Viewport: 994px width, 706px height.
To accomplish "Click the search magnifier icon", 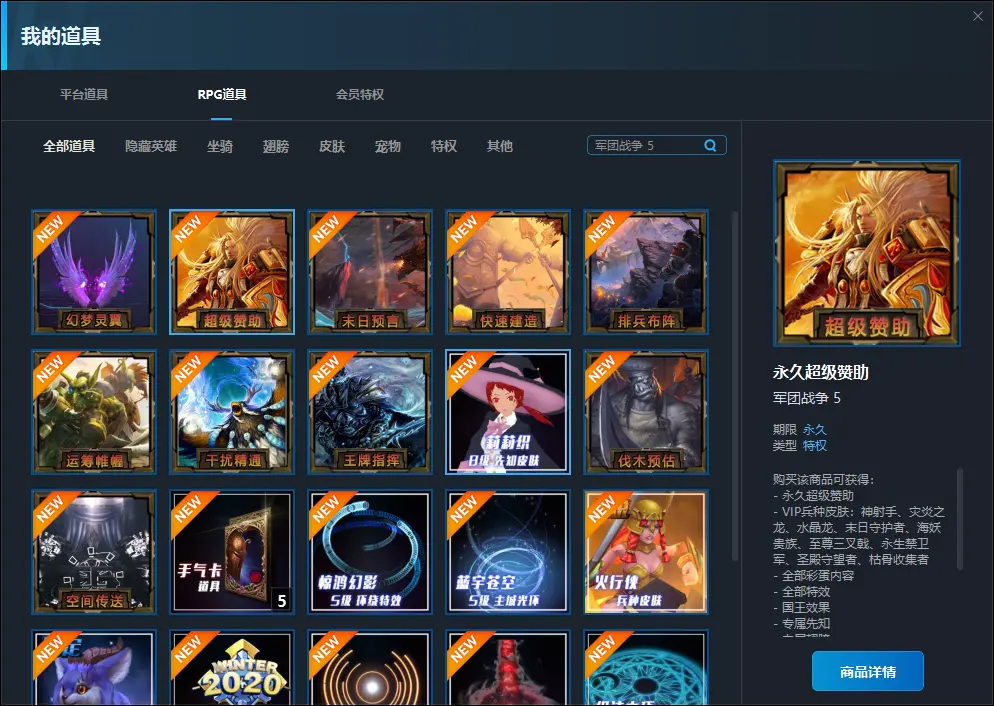I will pyautogui.click(x=710, y=145).
